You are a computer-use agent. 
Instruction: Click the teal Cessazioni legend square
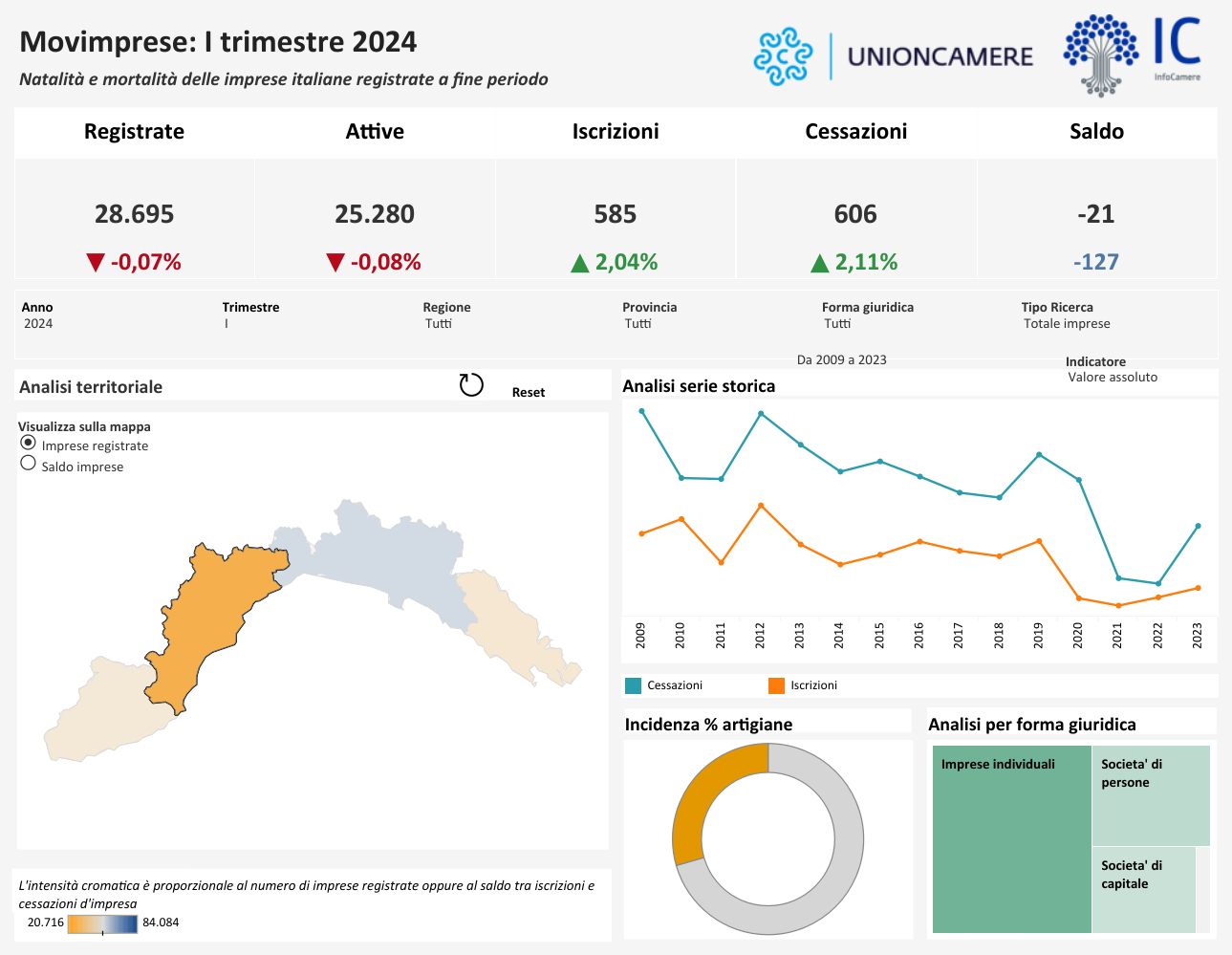[633, 685]
